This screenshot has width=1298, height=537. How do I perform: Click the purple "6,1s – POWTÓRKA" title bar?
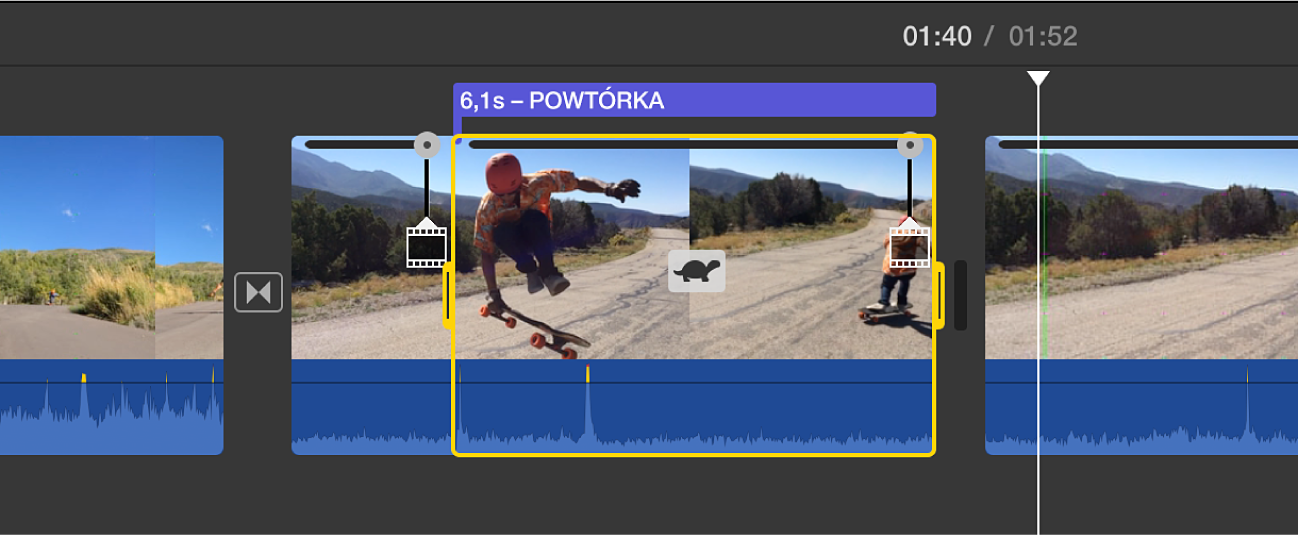[x=695, y=100]
